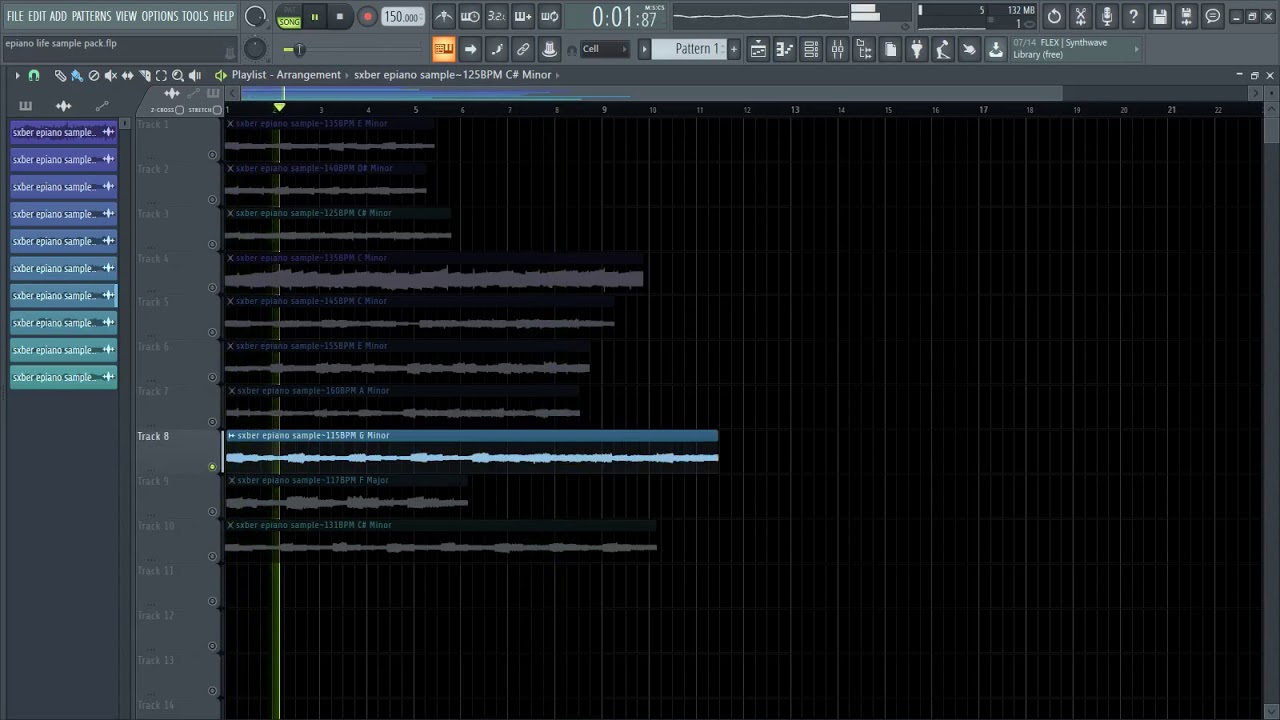Toggle wait for input to start playing

point(470,17)
